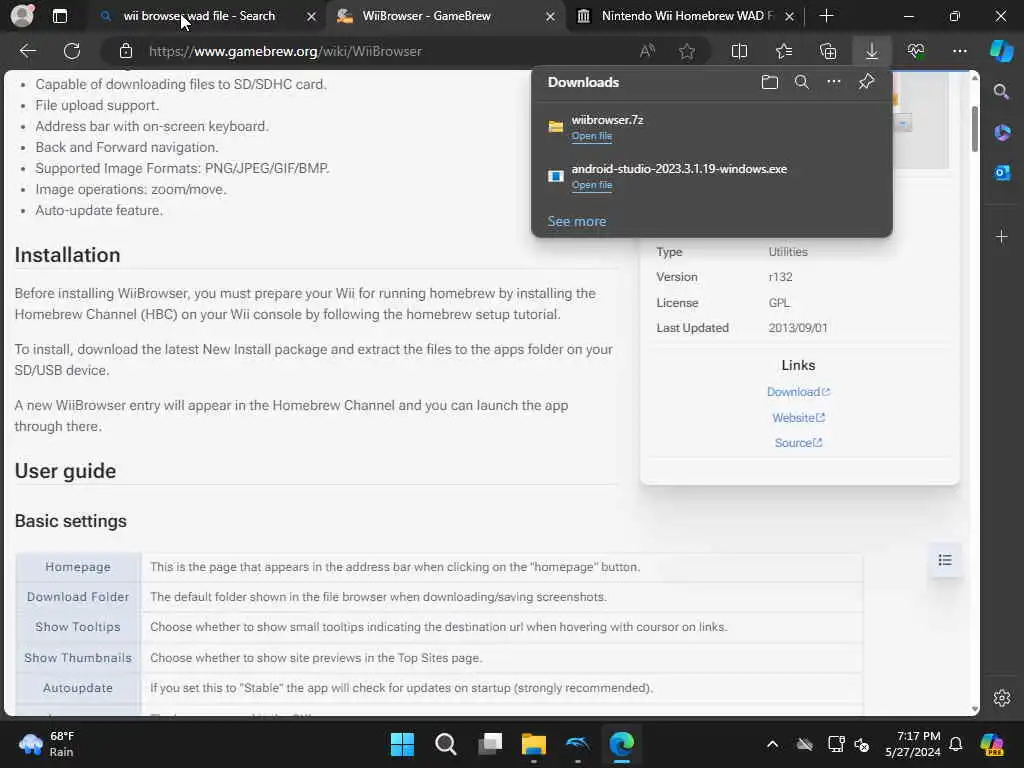
Task: Switch to WiiBrowser - GameBrew tab
Action: [426, 16]
